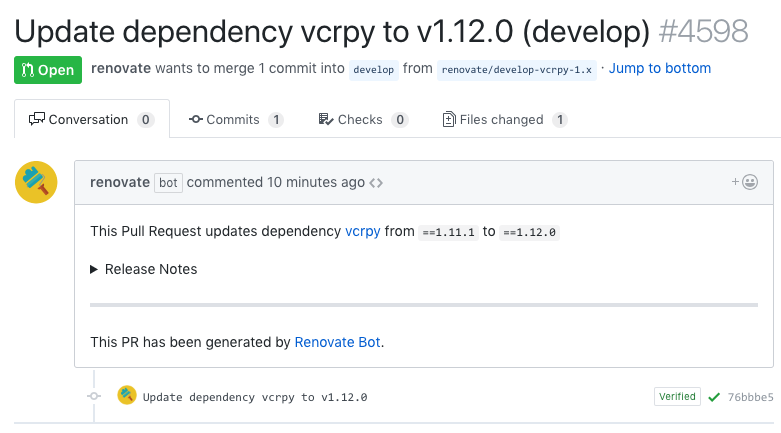Click the Verified signature badge
The height and width of the screenshot is (433, 781).
point(677,397)
